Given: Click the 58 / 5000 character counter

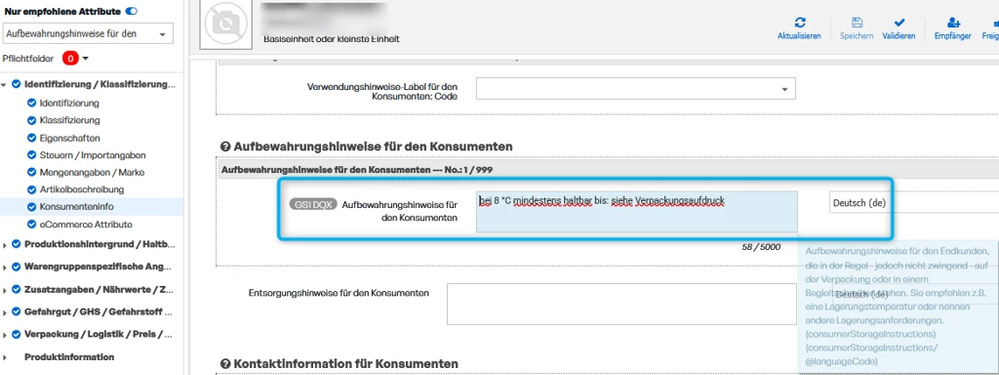Looking at the screenshot, I should [761, 247].
